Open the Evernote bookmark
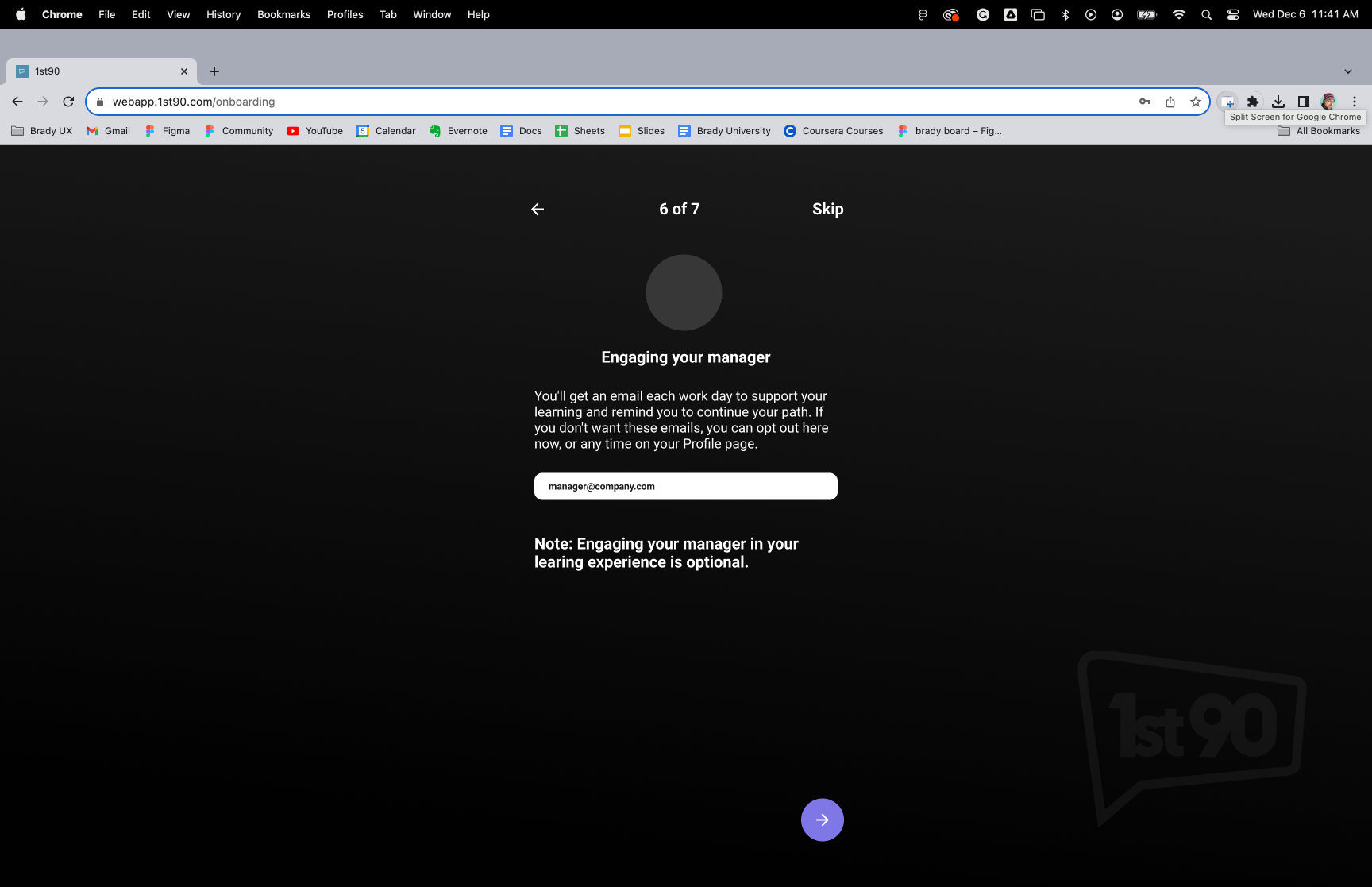Image resolution: width=1372 pixels, height=887 pixels. coord(458,131)
